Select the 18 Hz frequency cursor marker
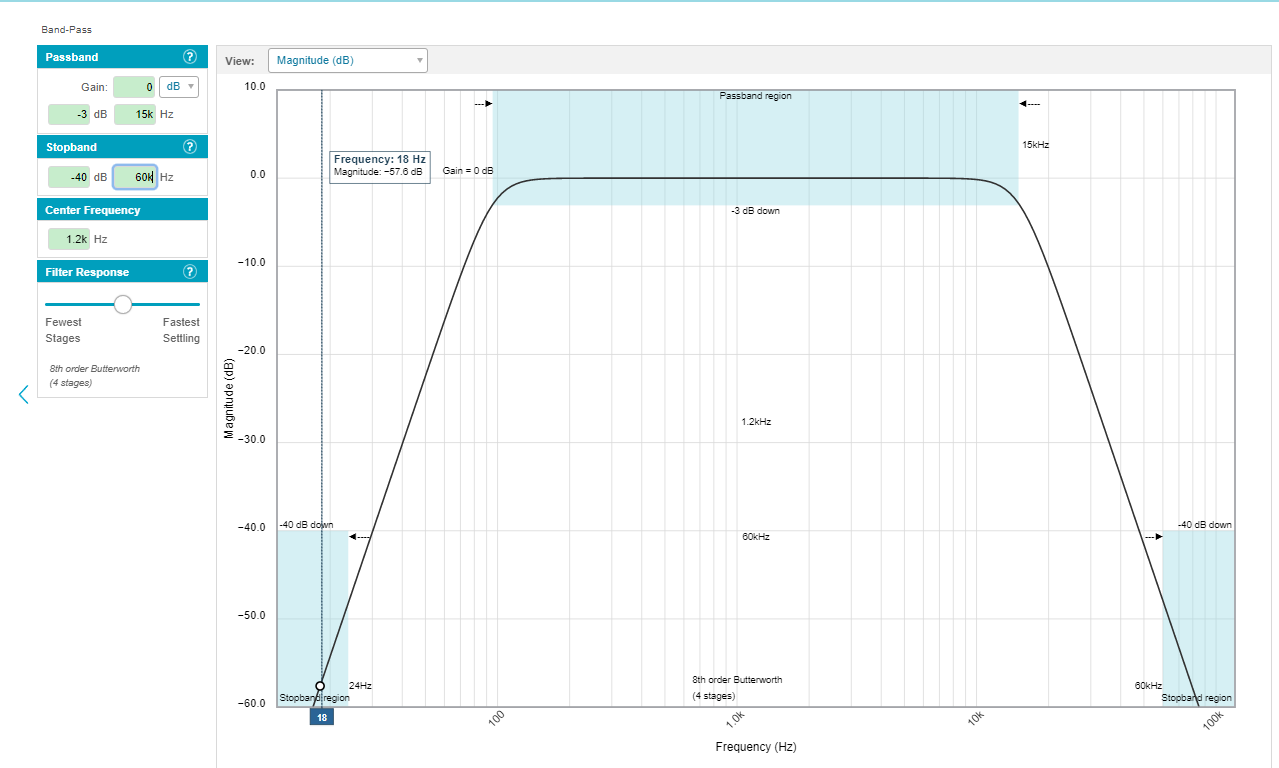 pyautogui.click(x=321, y=717)
